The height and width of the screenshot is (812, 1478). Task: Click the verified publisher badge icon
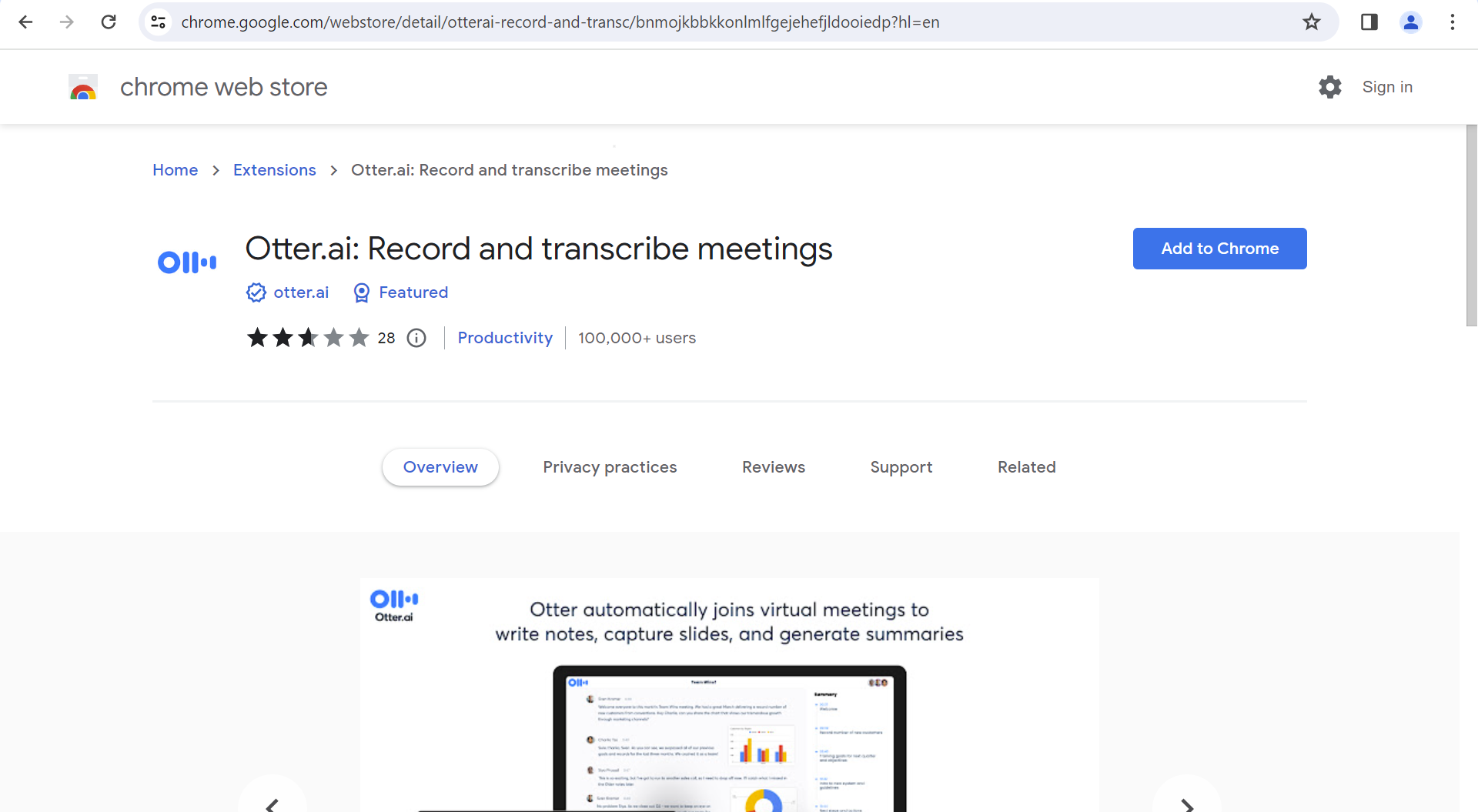point(256,292)
